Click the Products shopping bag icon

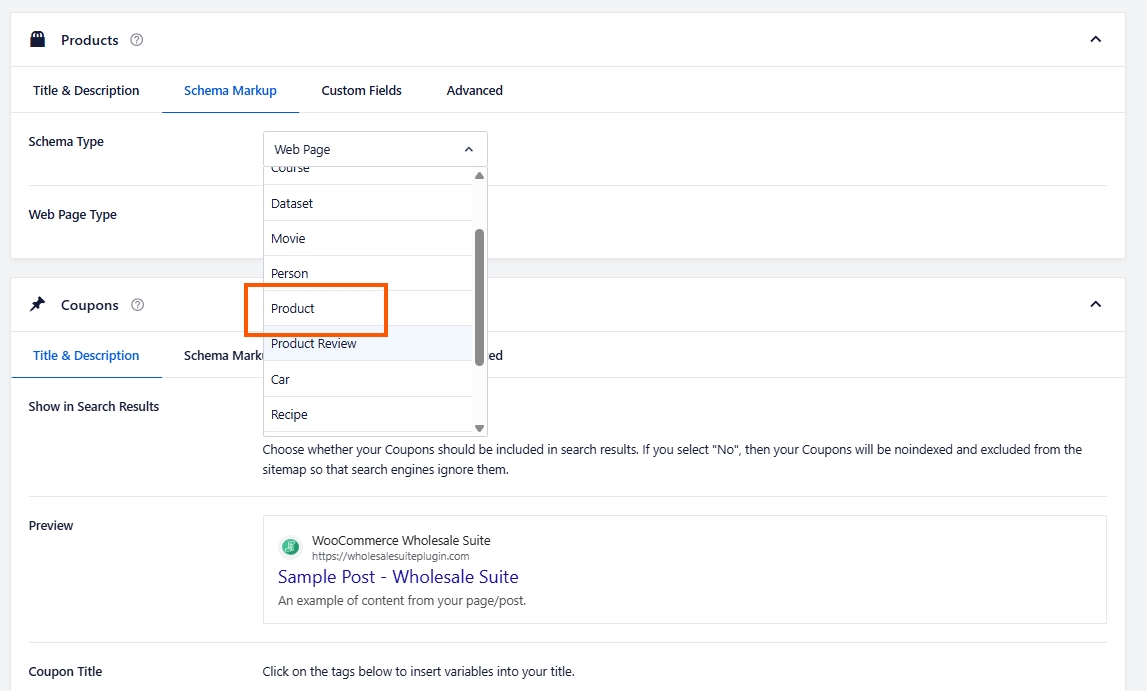click(x=38, y=40)
